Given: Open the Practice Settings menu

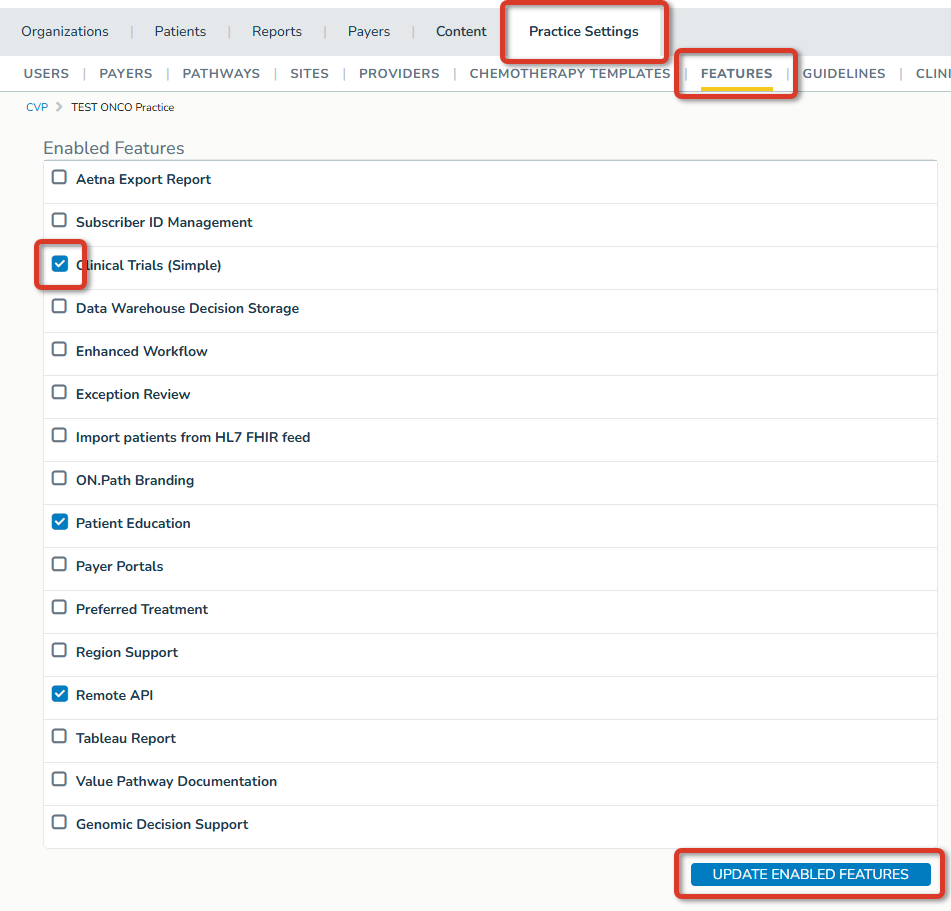Looking at the screenshot, I should 583,31.
